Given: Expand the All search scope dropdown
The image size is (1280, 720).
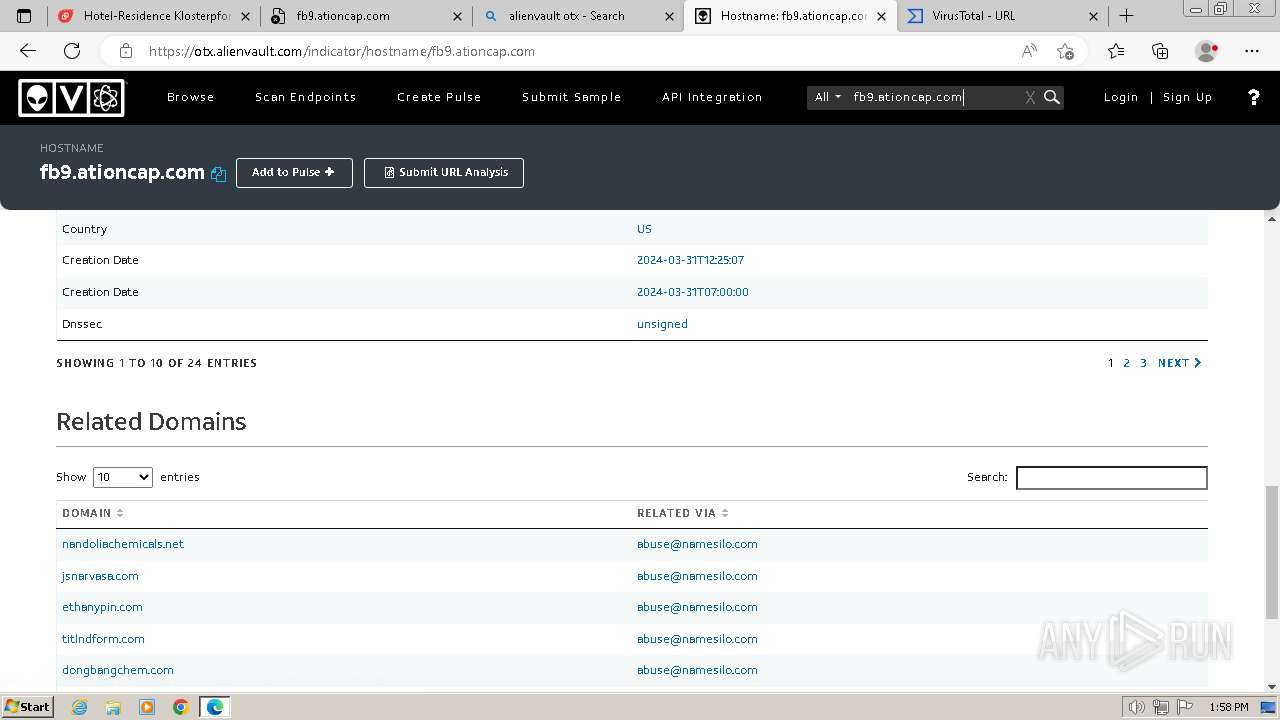Looking at the screenshot, I should click(x=827, y=97).
